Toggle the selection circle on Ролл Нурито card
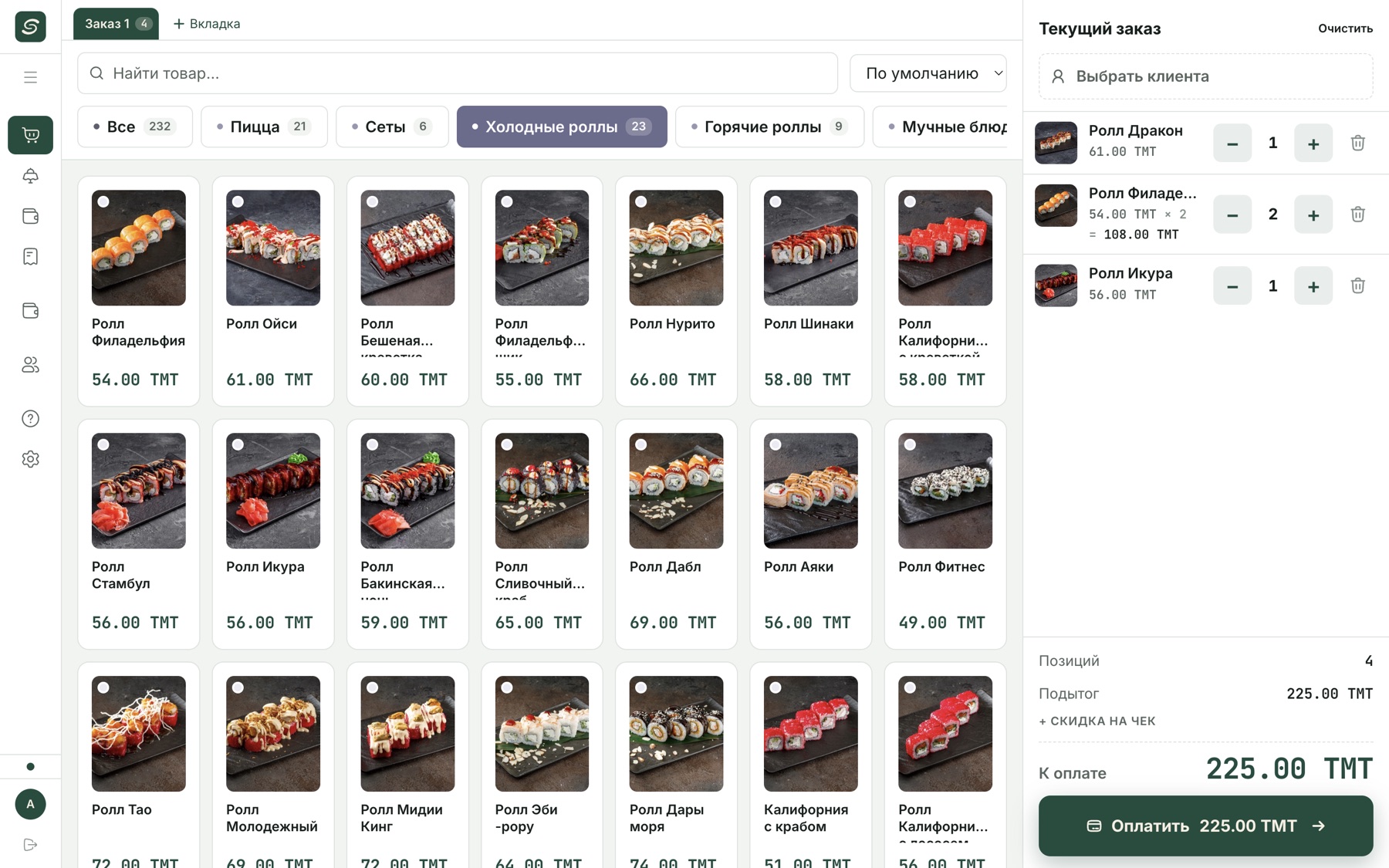 [641, 201]
